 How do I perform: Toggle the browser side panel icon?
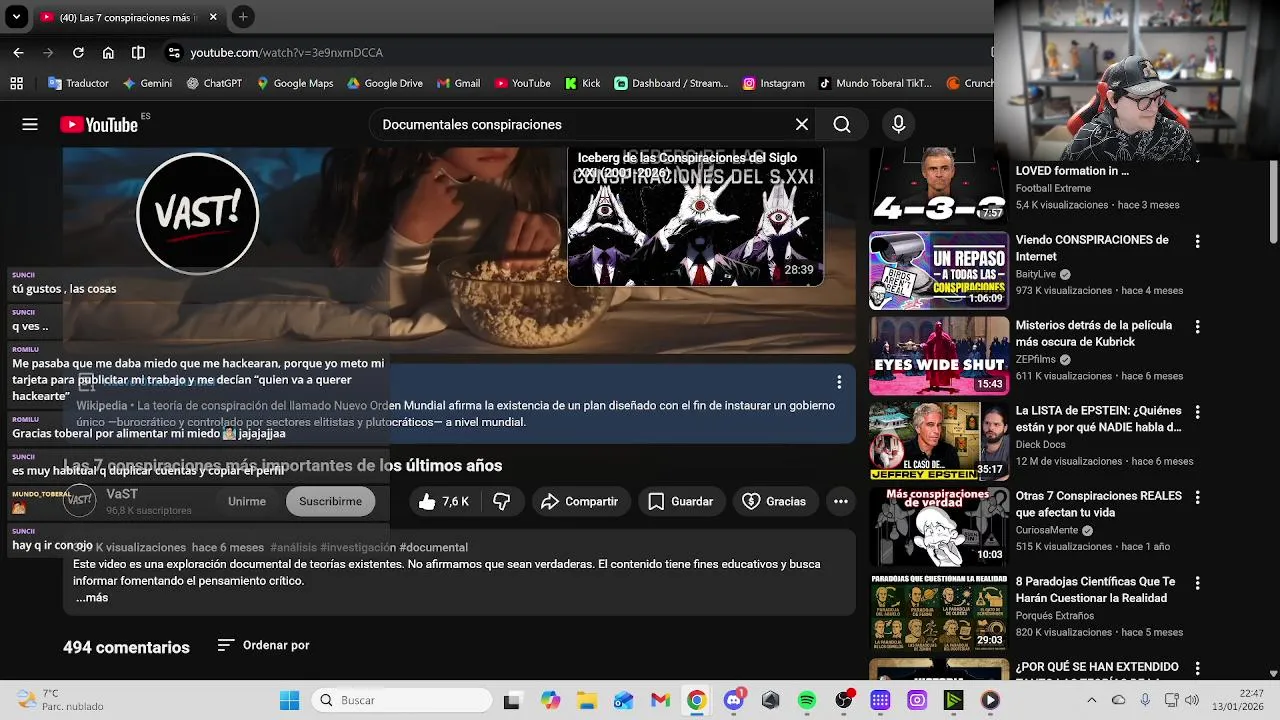[138, 52]
